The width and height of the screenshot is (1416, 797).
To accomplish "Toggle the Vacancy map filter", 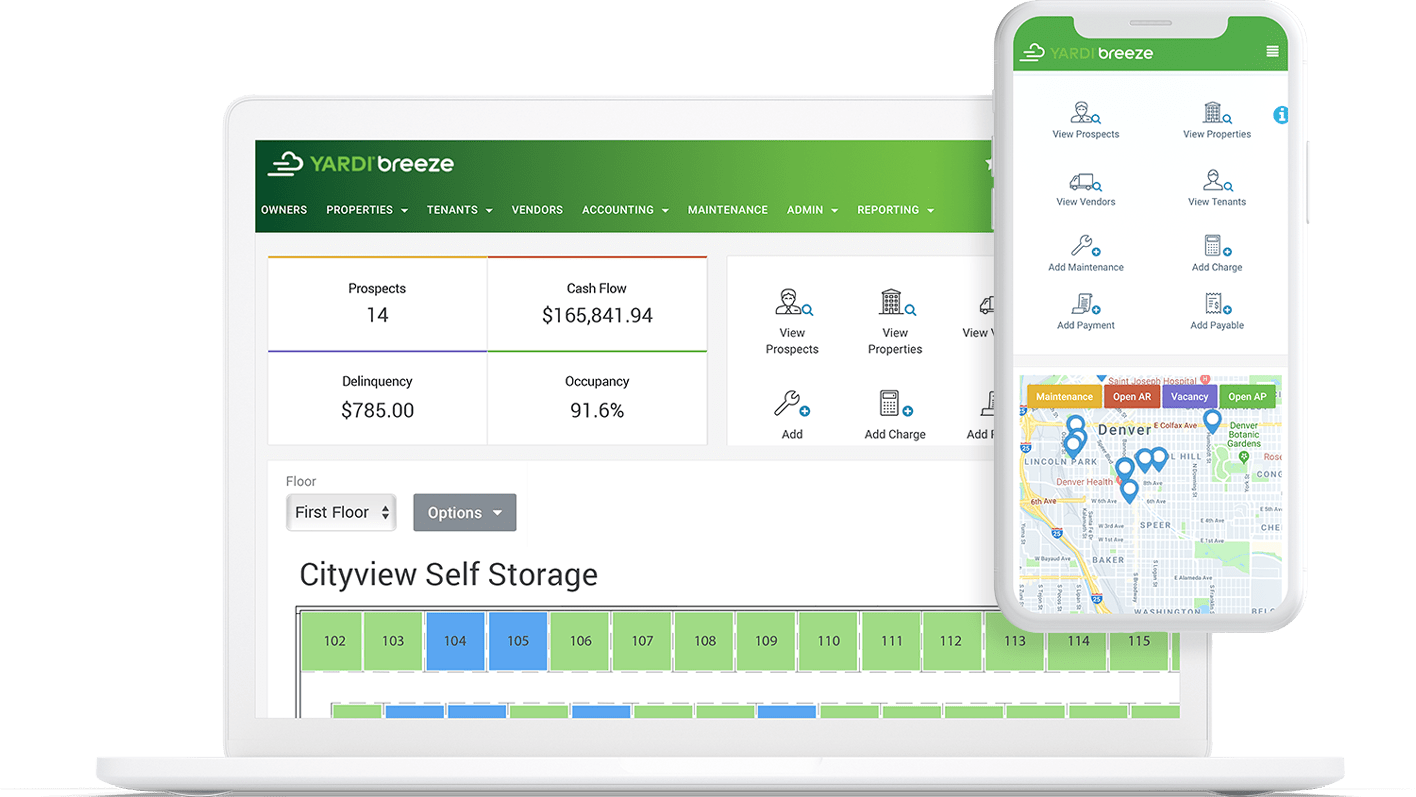I will coord(1190,397).
